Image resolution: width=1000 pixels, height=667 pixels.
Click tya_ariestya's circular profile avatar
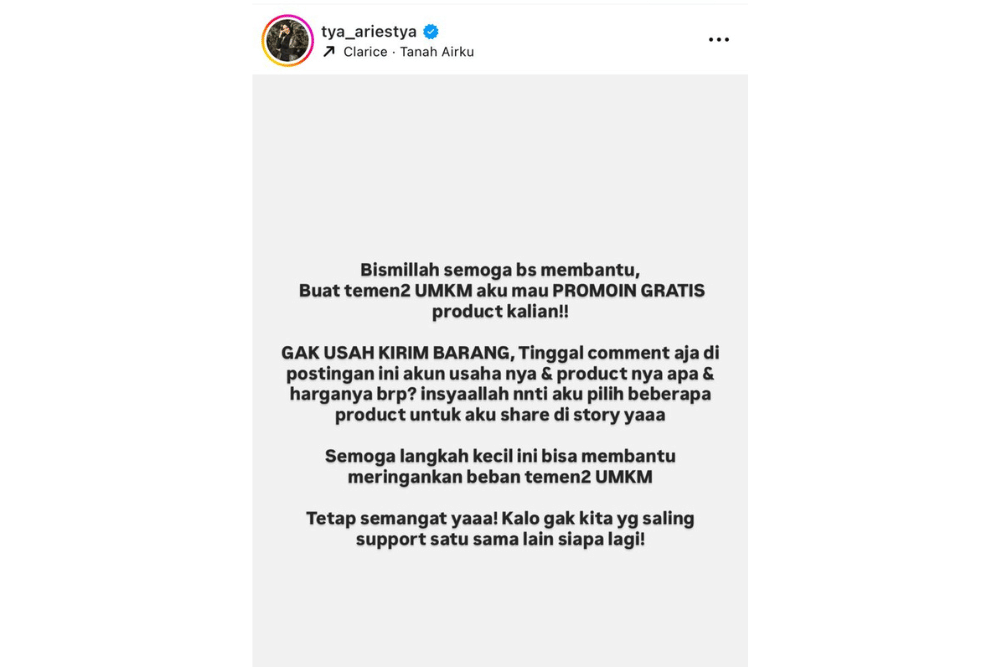pyautogui.click(x=288, y=40)
